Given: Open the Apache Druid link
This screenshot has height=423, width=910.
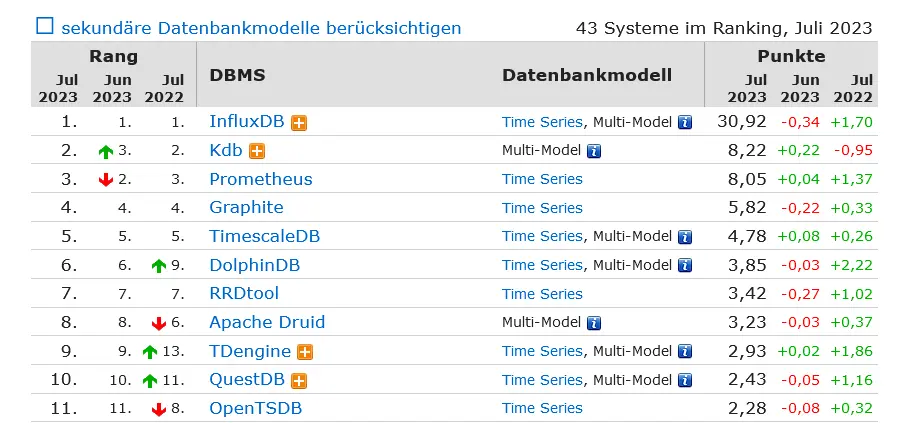Looking at the screenshot, I should [267, 323].
